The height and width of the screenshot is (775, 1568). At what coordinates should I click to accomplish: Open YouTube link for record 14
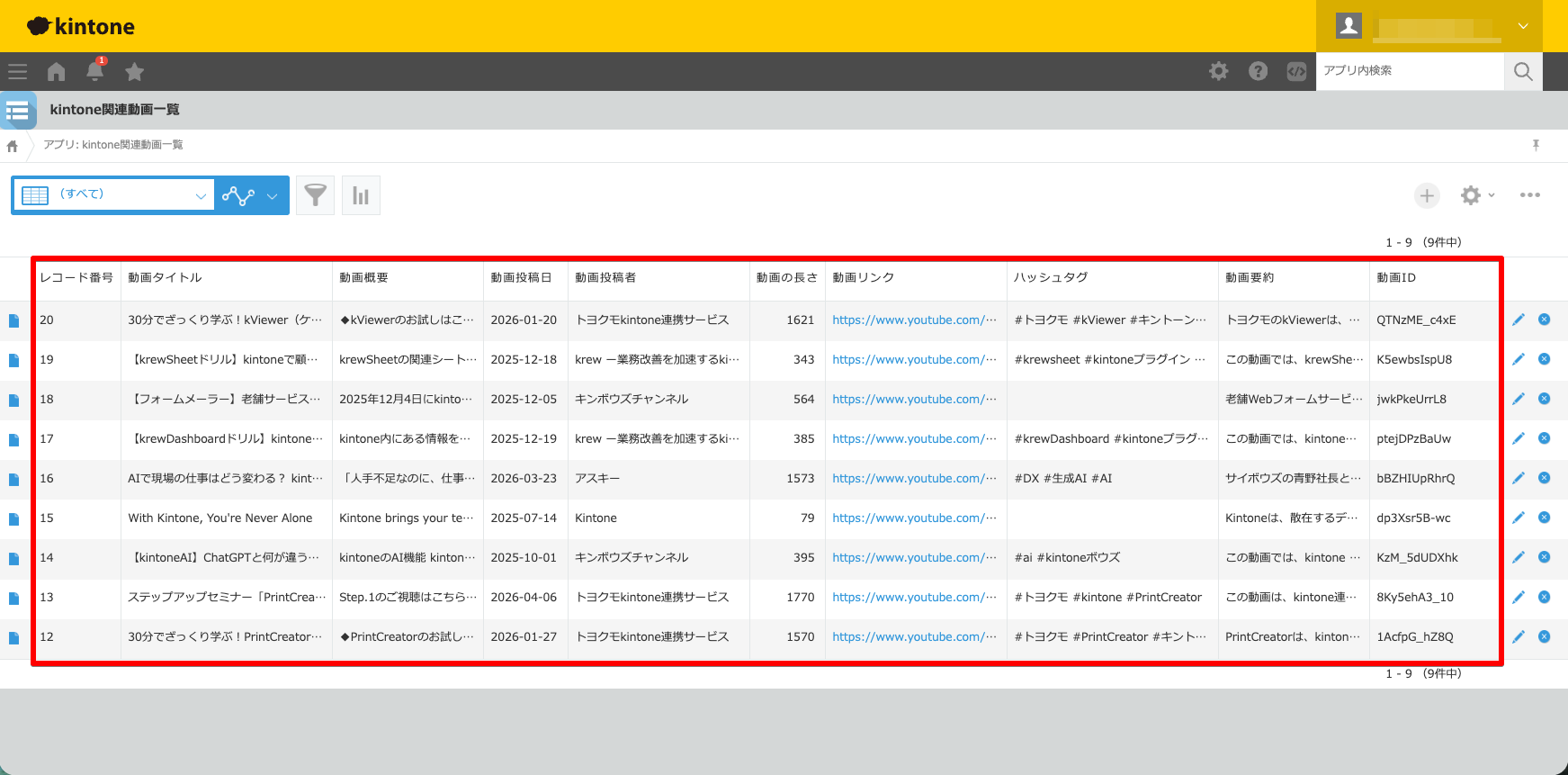click(x=914, y=557)
